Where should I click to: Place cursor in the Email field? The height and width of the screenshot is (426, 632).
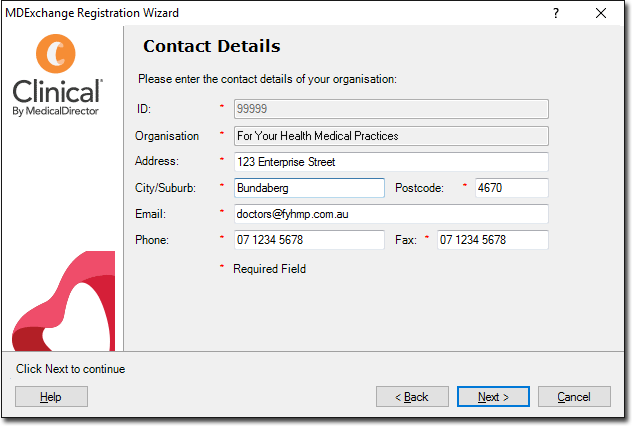click(x=390, y=213)
